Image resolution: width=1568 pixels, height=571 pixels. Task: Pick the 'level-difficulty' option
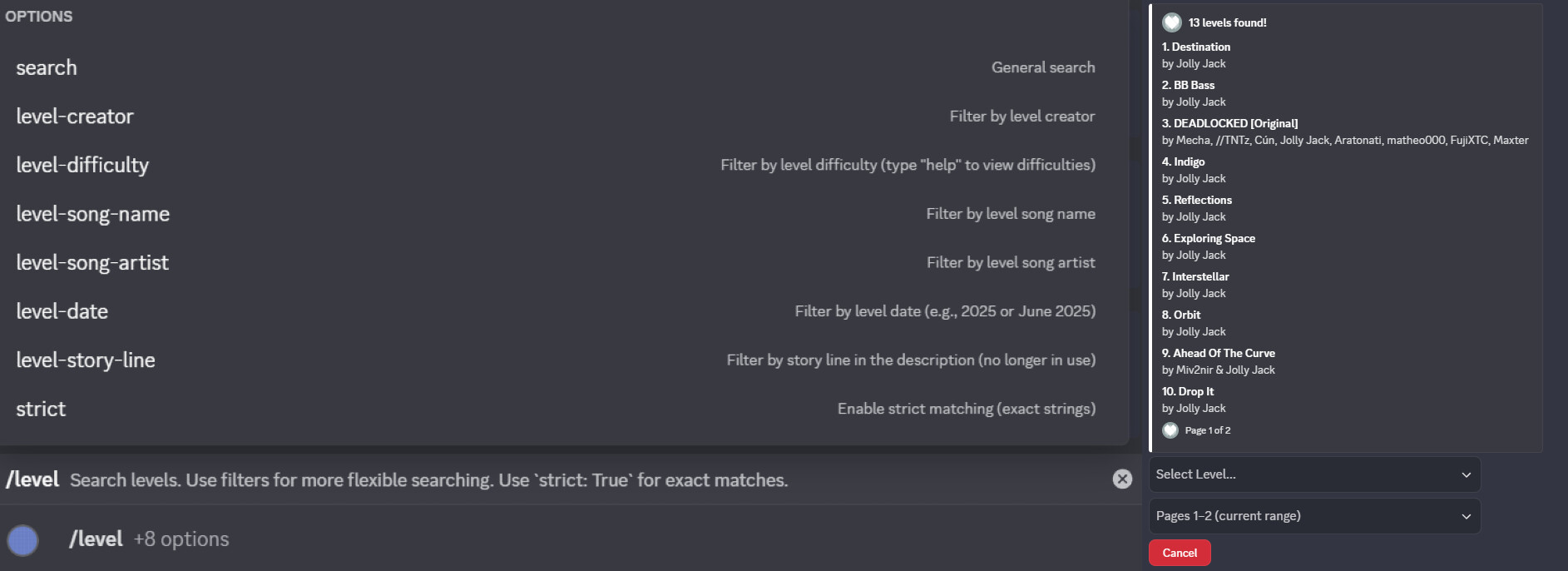(x=82, y=165)
